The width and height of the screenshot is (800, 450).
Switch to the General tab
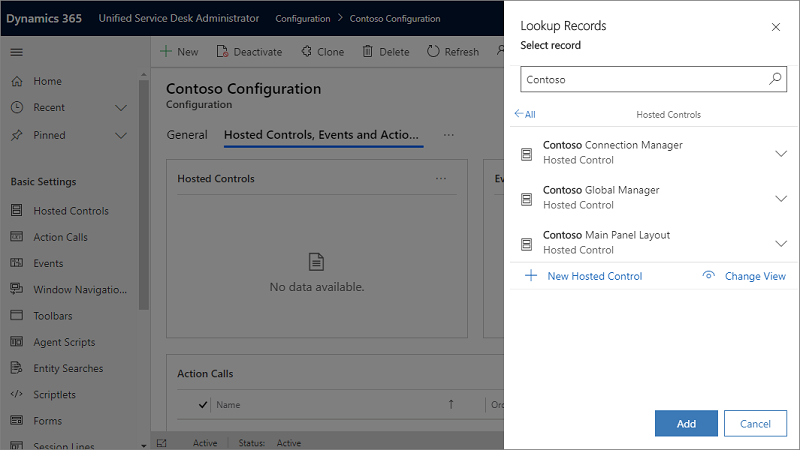[187, 135]
